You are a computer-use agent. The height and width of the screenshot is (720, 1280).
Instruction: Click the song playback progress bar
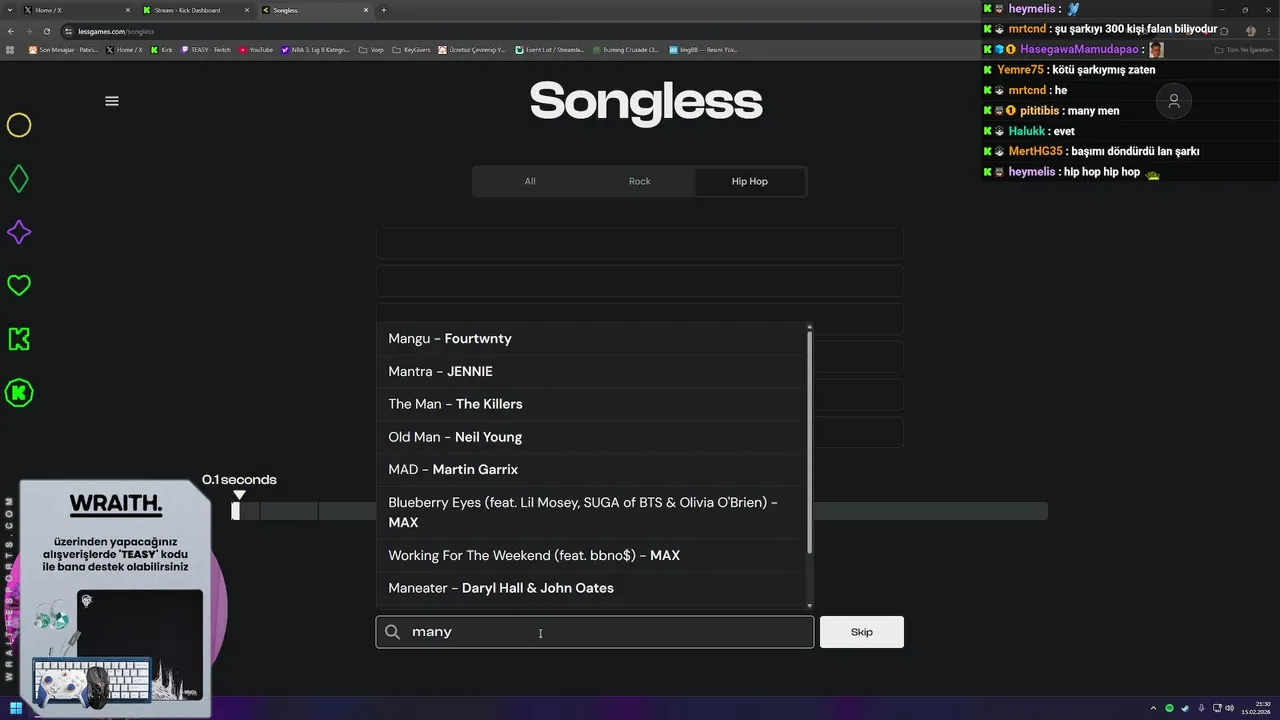(640, 511)
